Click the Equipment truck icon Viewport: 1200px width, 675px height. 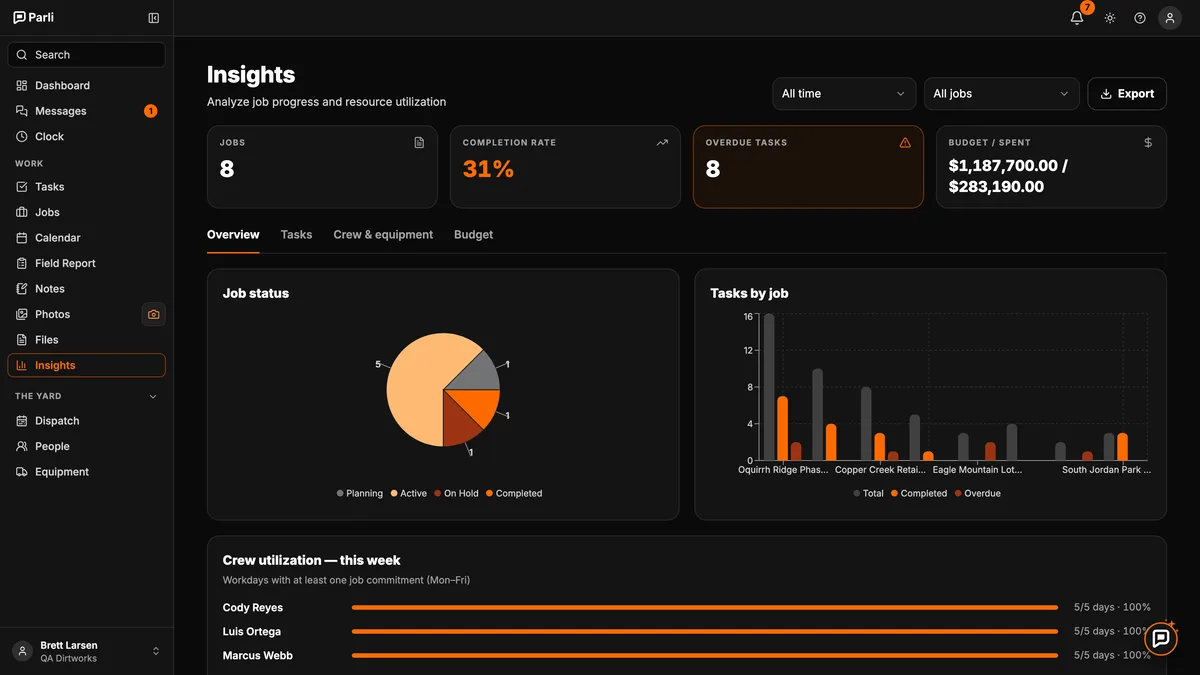22,472
